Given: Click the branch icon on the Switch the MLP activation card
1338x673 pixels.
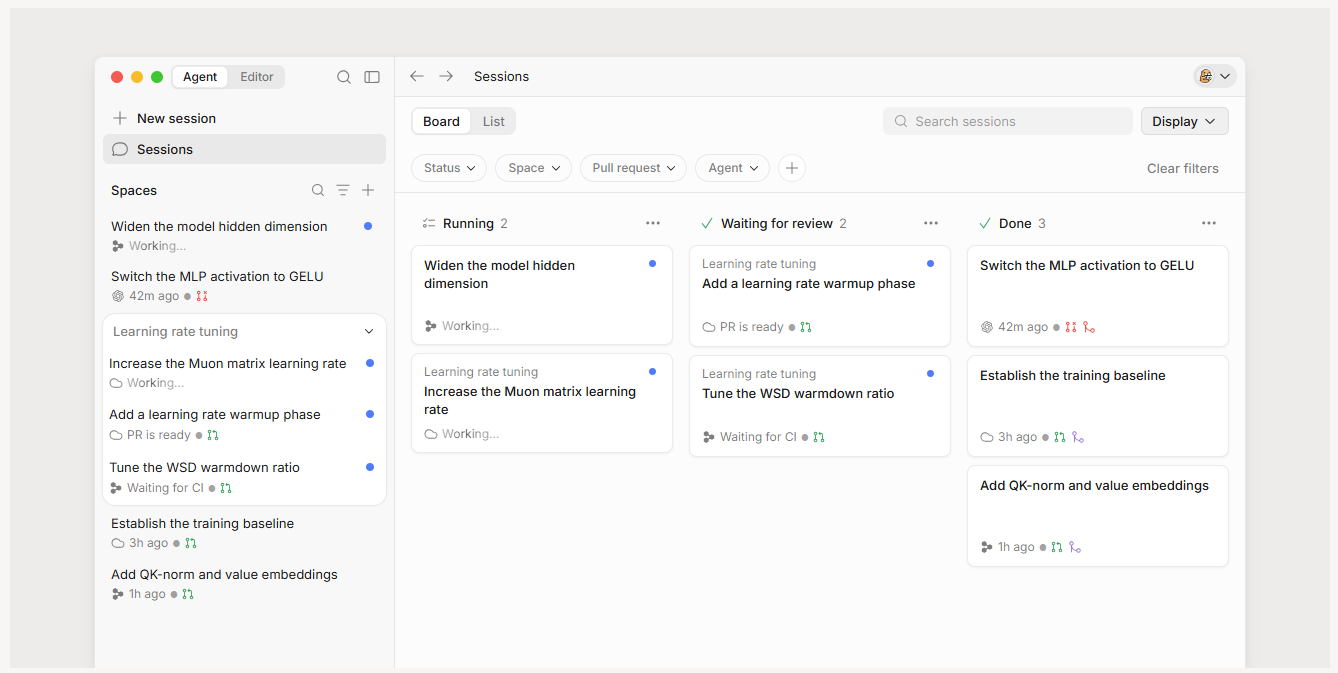Looking at the screenshot, I should 1089,327.
